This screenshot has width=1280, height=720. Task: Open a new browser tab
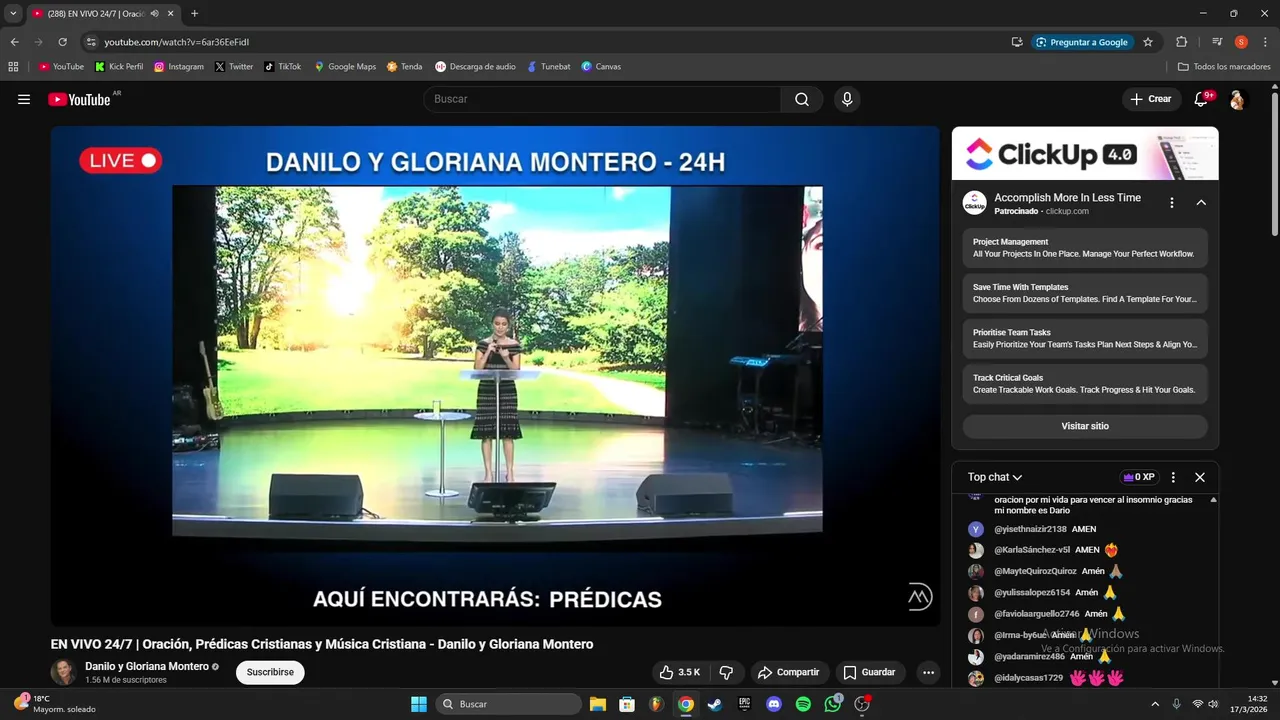point(194,14)
